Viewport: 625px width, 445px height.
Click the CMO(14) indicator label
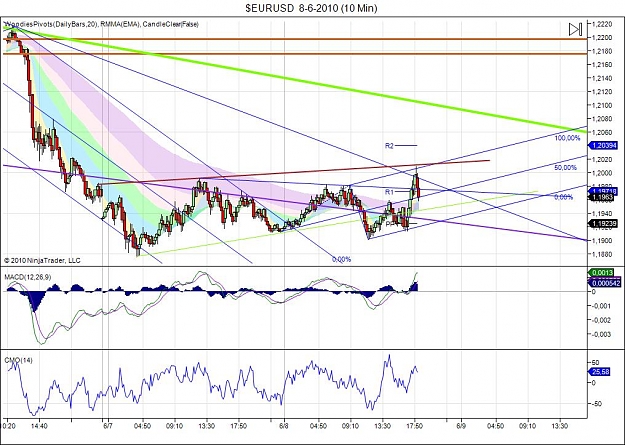[x=19, y=360]
